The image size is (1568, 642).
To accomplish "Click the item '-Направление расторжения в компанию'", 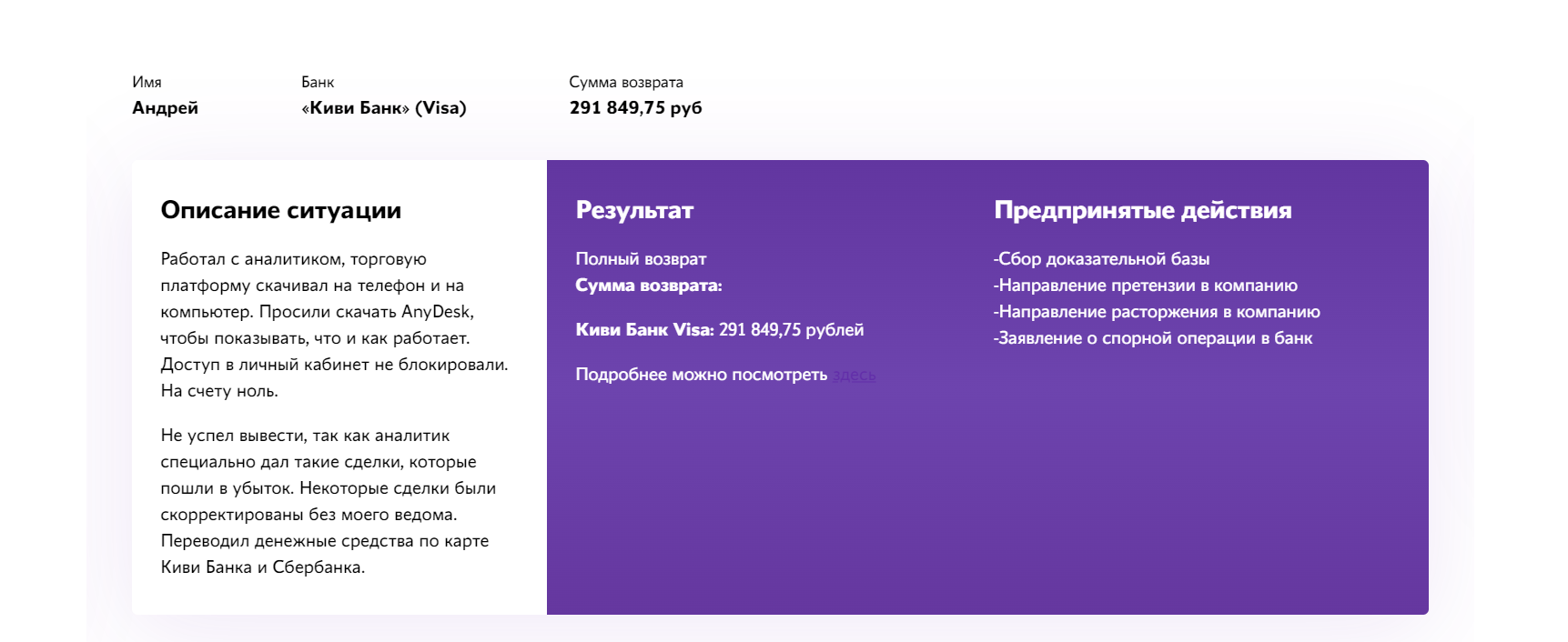I will tap(1157, 312).
